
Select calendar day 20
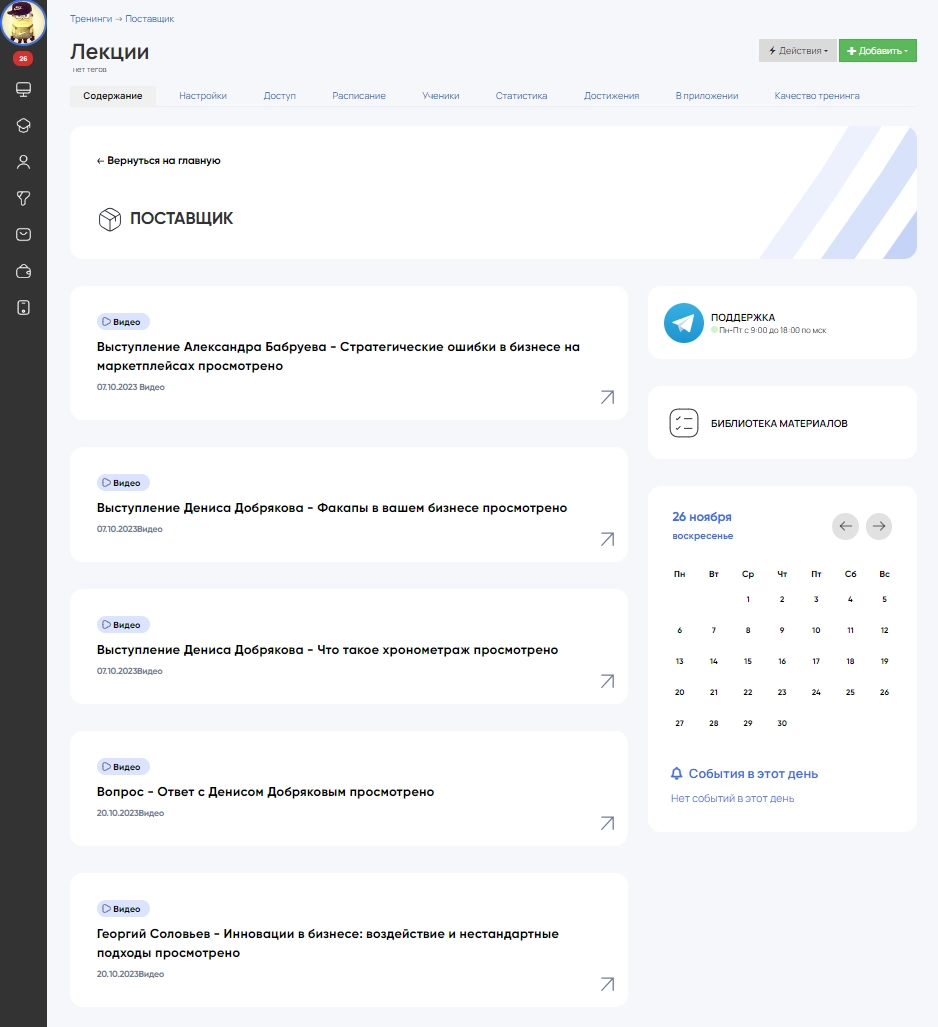(x=679, y=692)
